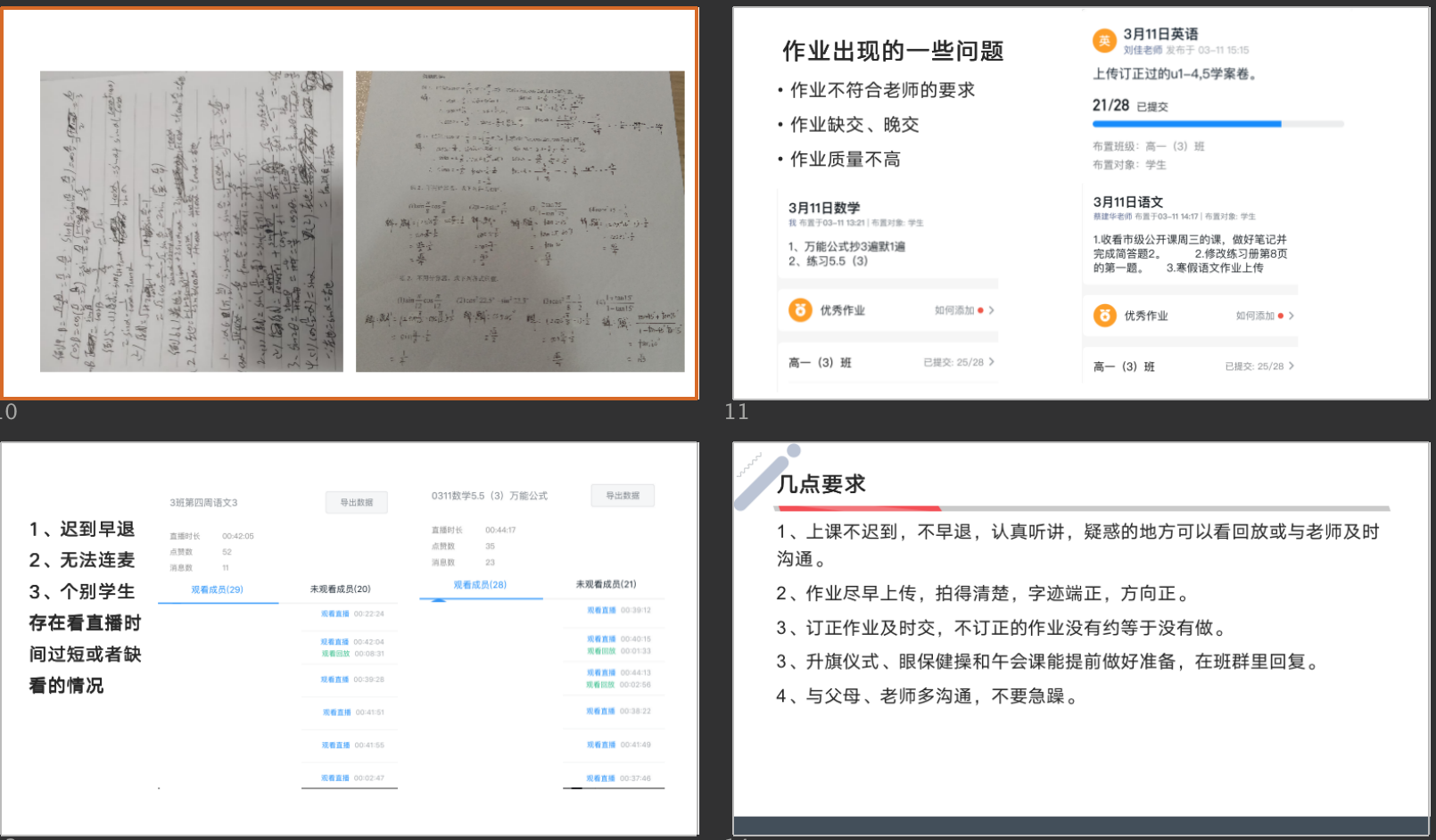Click the 观看直播 00:37:46 row
1436x840 pixels.
pos(618,778)
